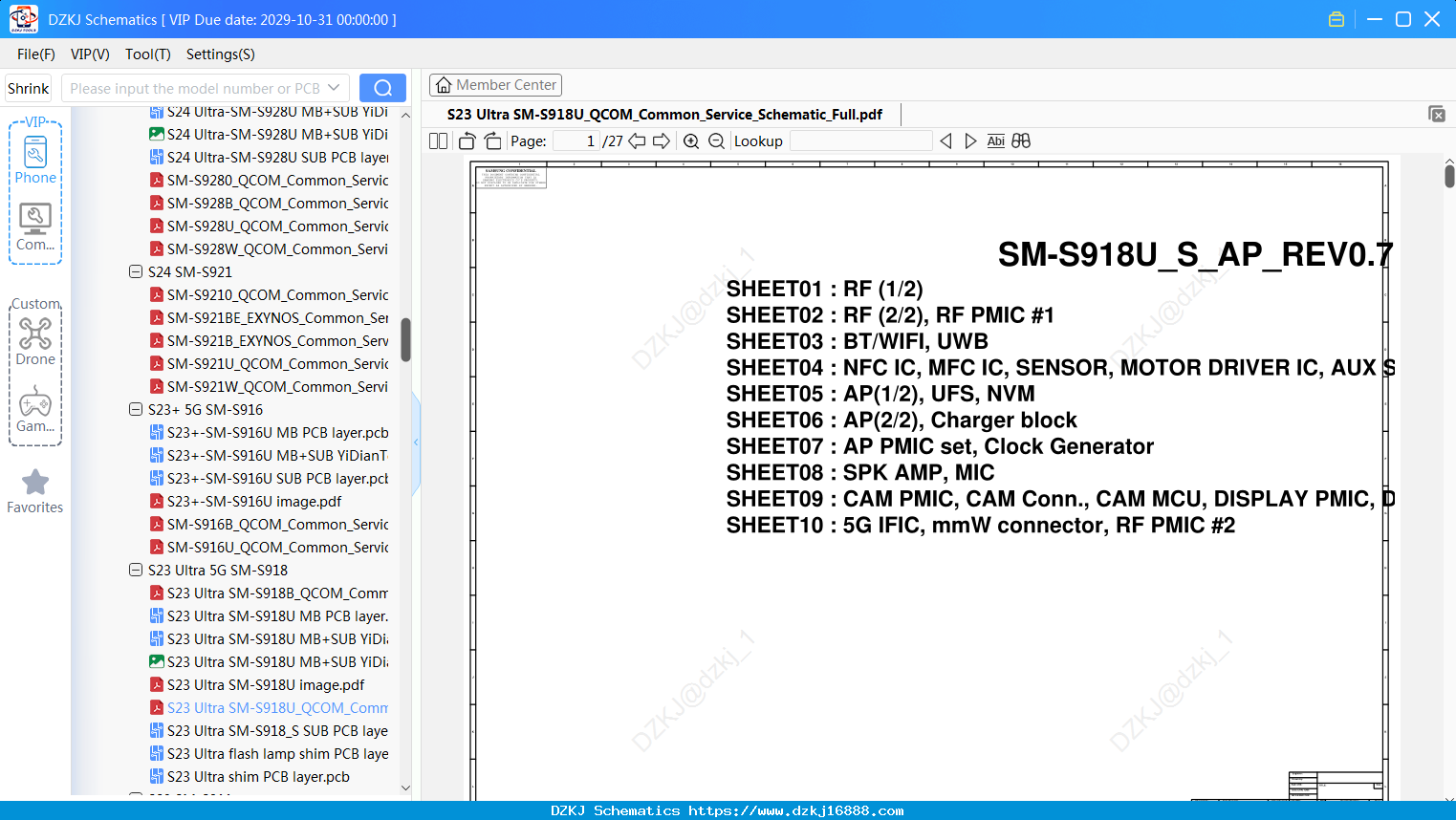This screenshot has height=820, width=1456.
Task: Open S24 Ultra-SM-S928U SUB PCB layer file
Action: point(270,157)
